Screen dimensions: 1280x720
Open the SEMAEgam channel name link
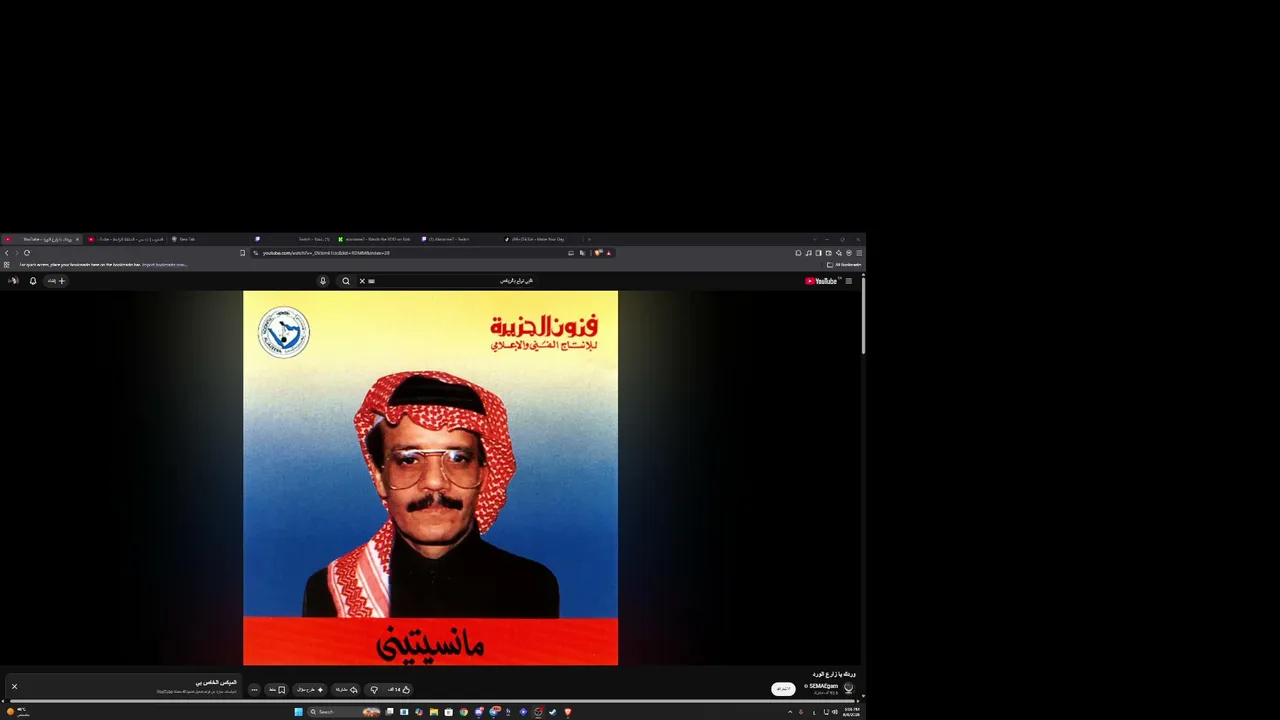822,686
